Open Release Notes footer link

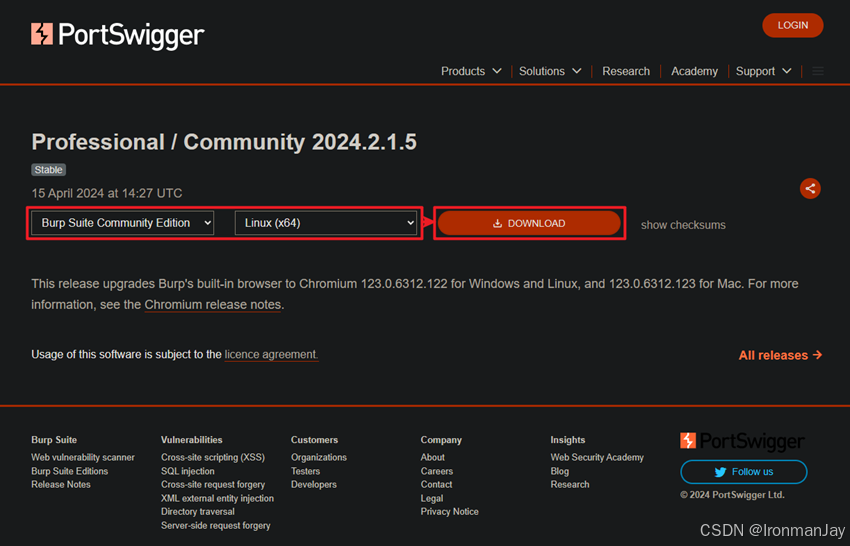61,484
